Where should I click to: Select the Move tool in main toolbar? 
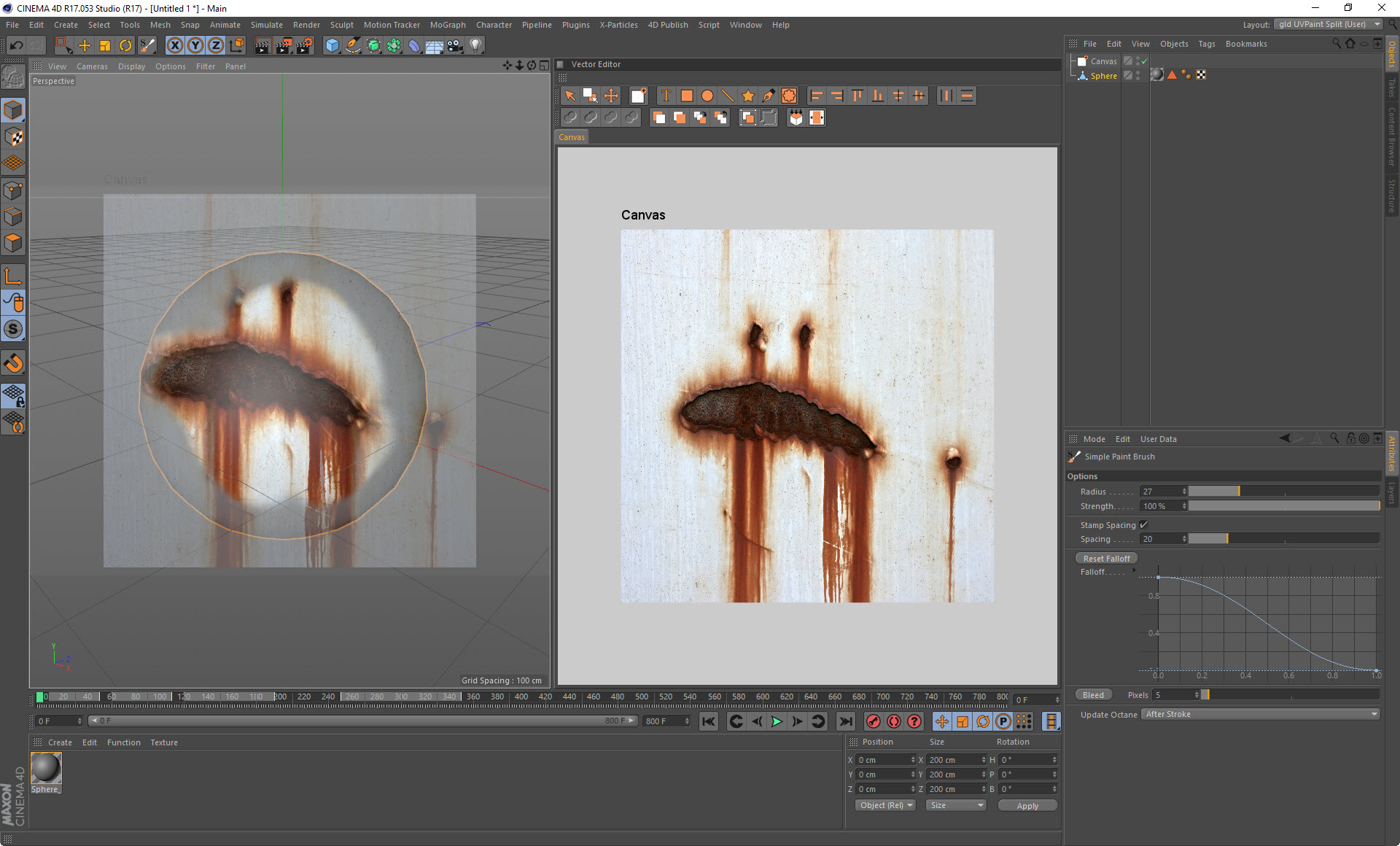point(85,45)
